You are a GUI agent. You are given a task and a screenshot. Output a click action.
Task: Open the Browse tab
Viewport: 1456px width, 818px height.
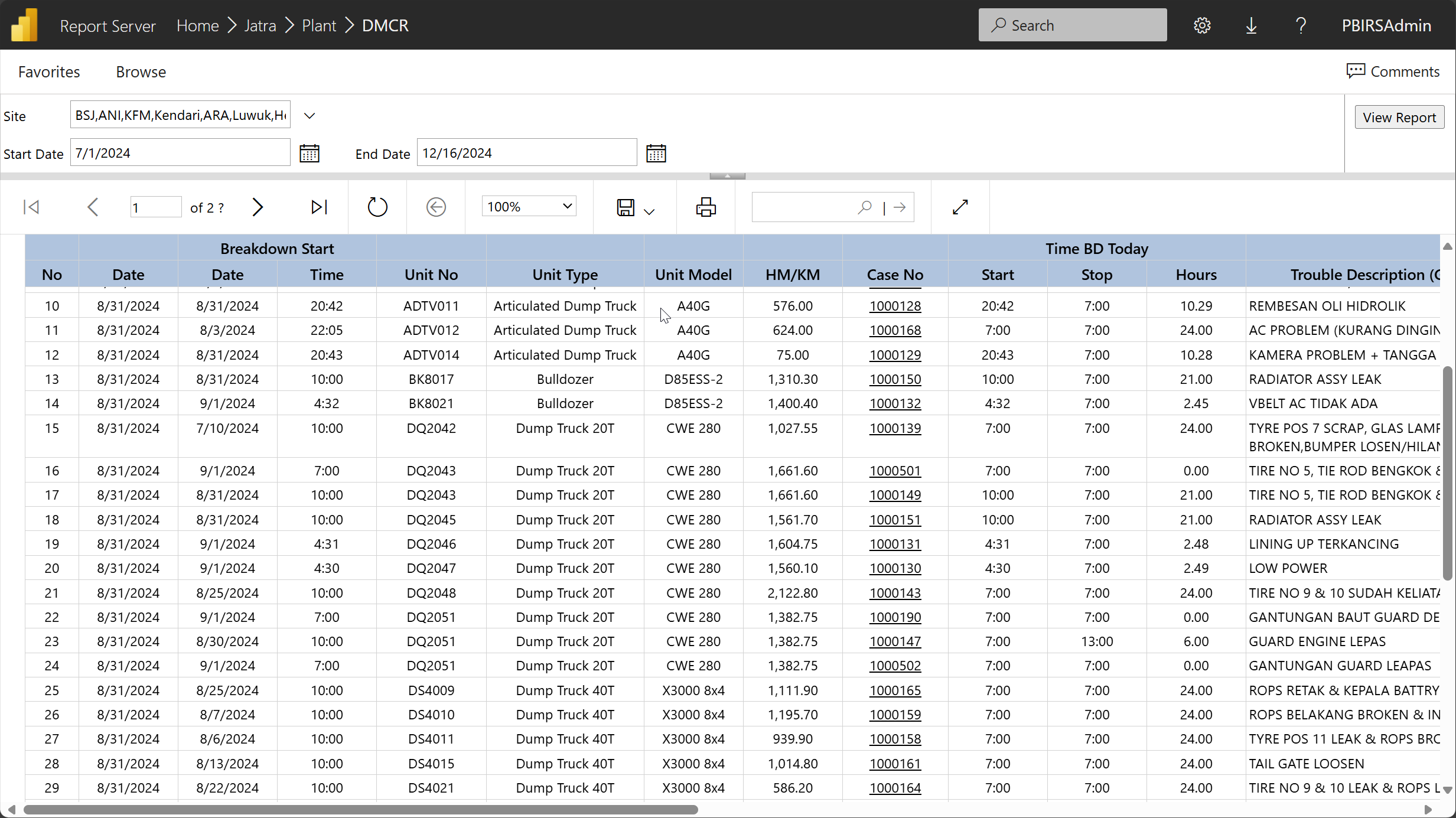141,71
